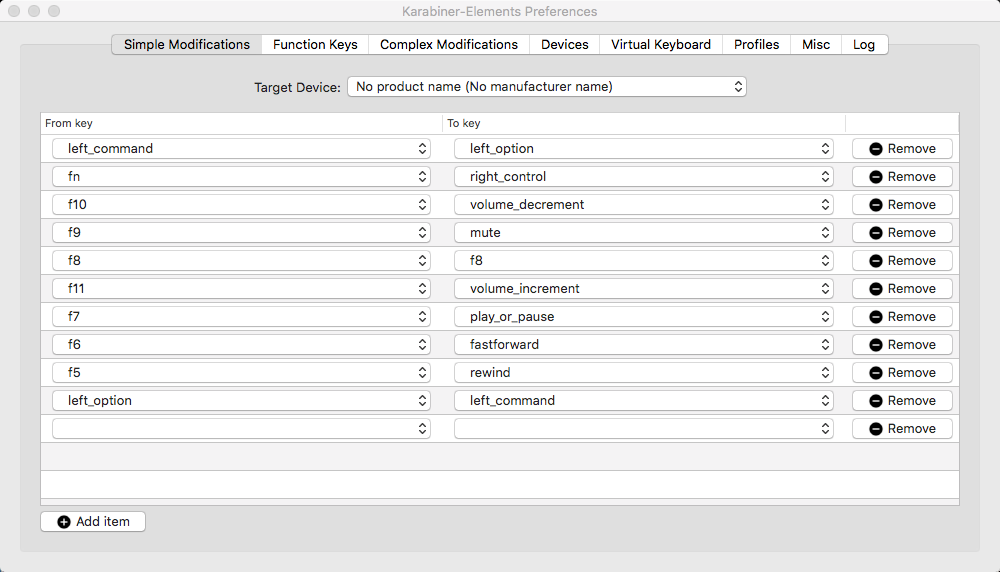
Task: Go to the Virtual Keyboard tab
Action: click(661, 45)
